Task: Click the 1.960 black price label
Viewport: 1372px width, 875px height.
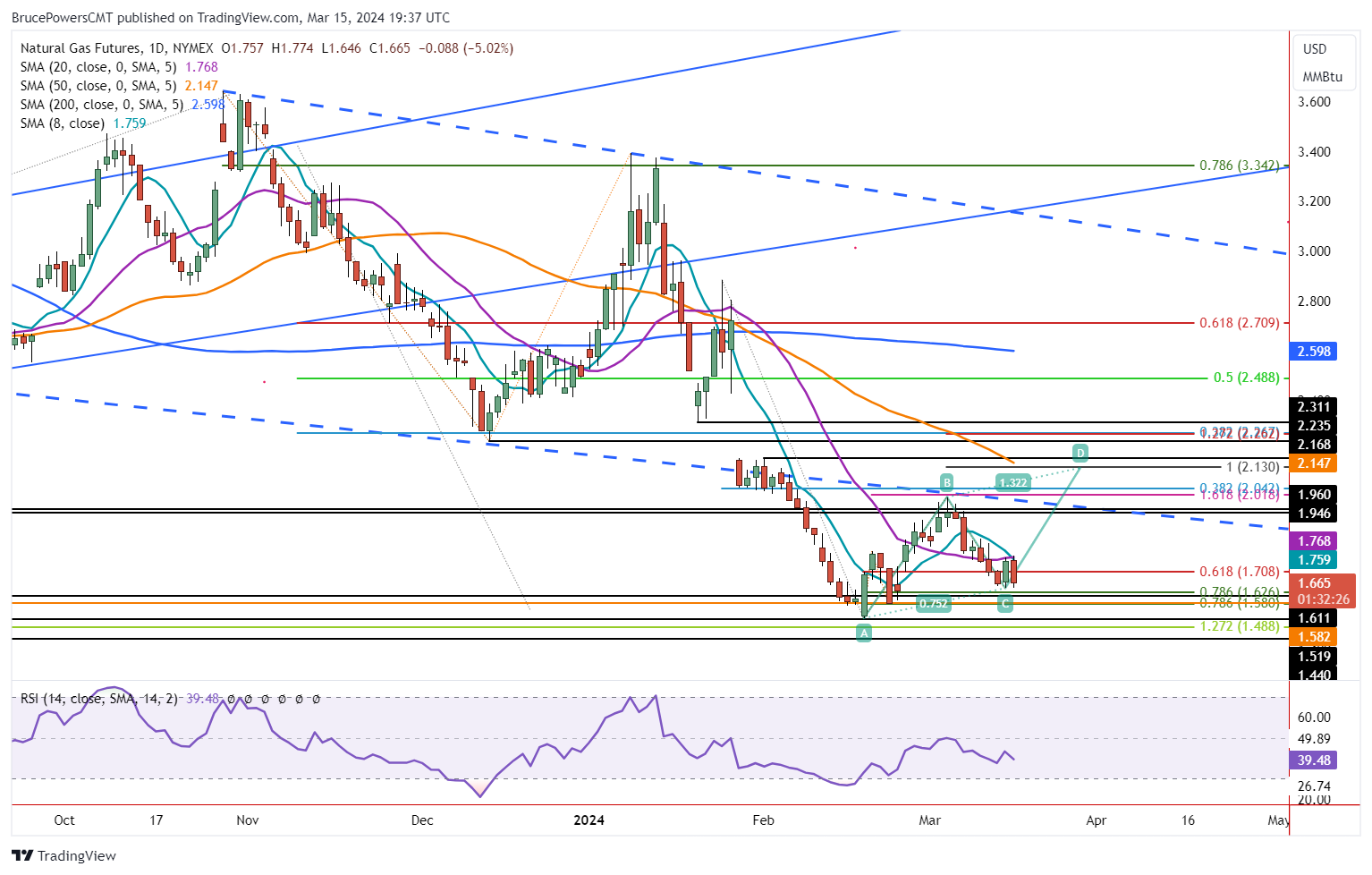Action: point(1314,494)
